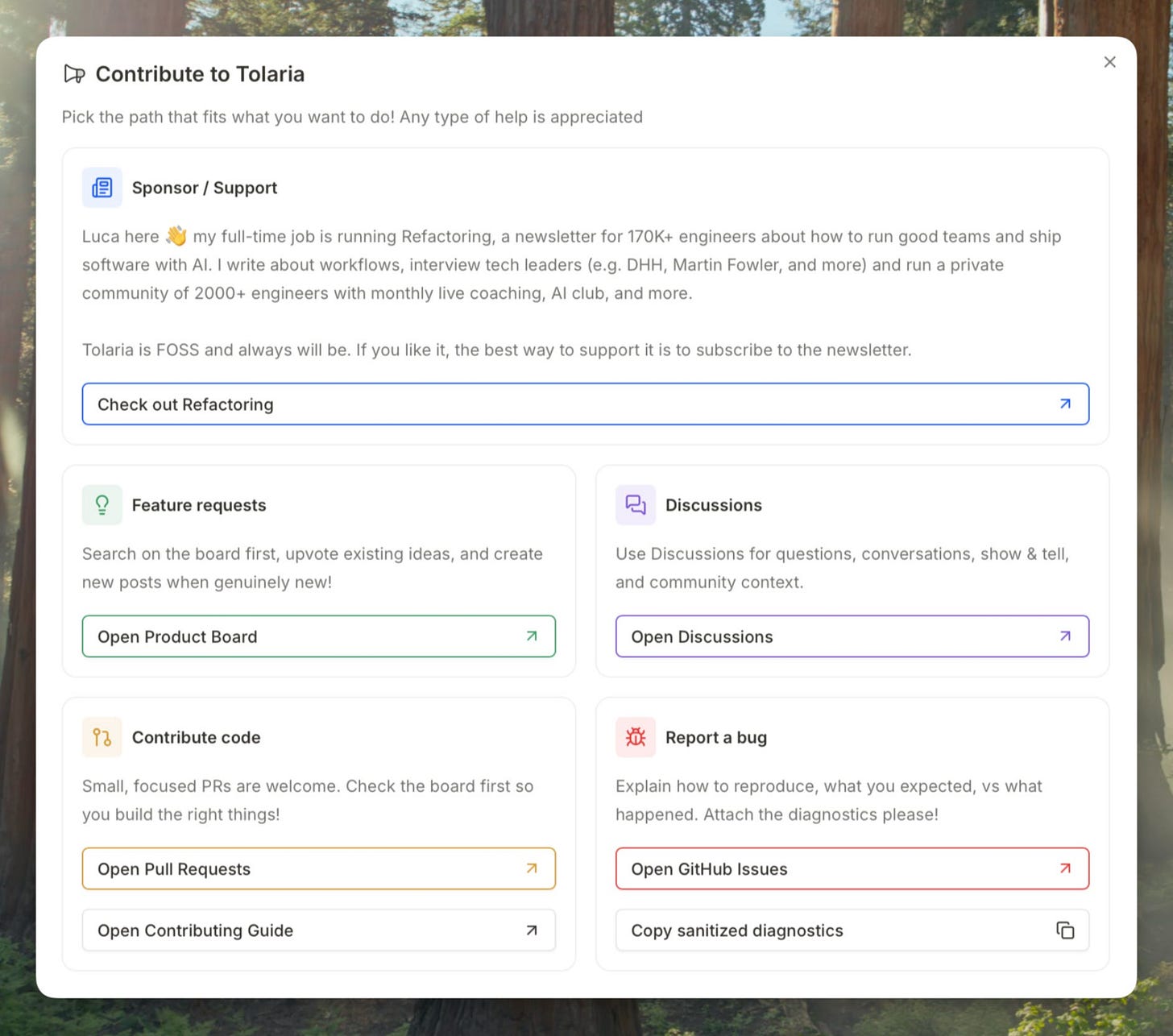
Task: Click the external arrow on Open Discussions
Action: point(1065,636)
